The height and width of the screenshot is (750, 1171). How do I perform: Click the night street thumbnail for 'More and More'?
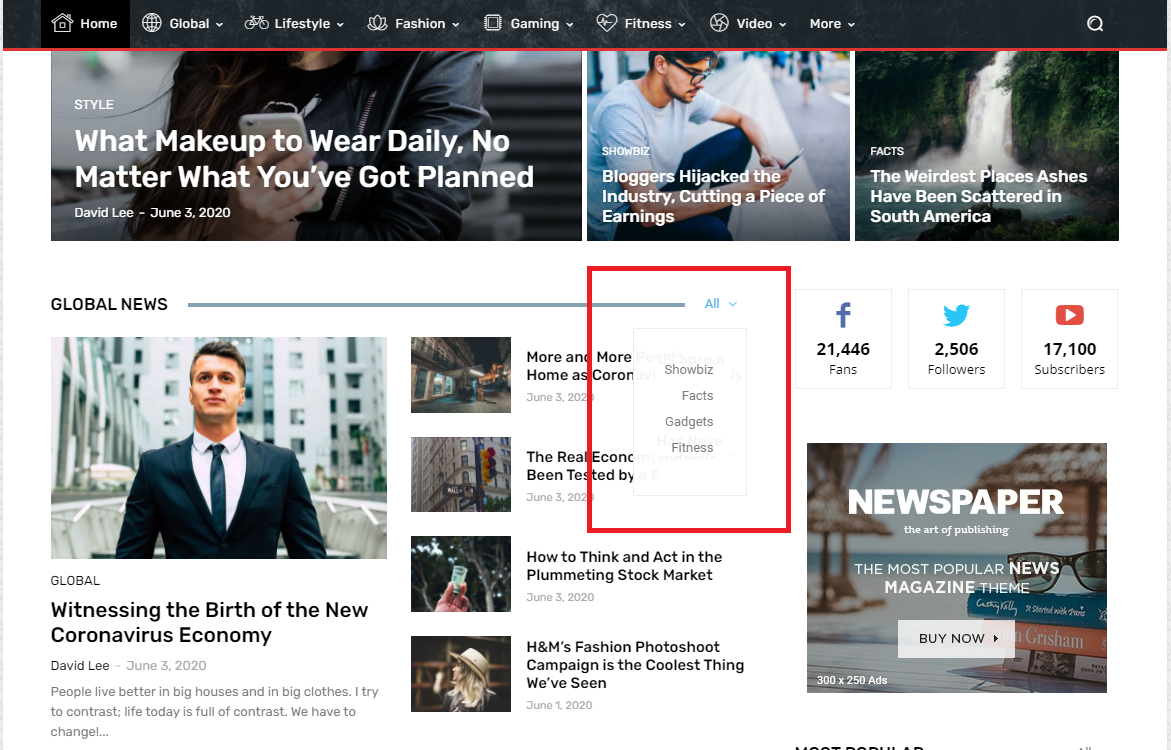click(461, 374)
